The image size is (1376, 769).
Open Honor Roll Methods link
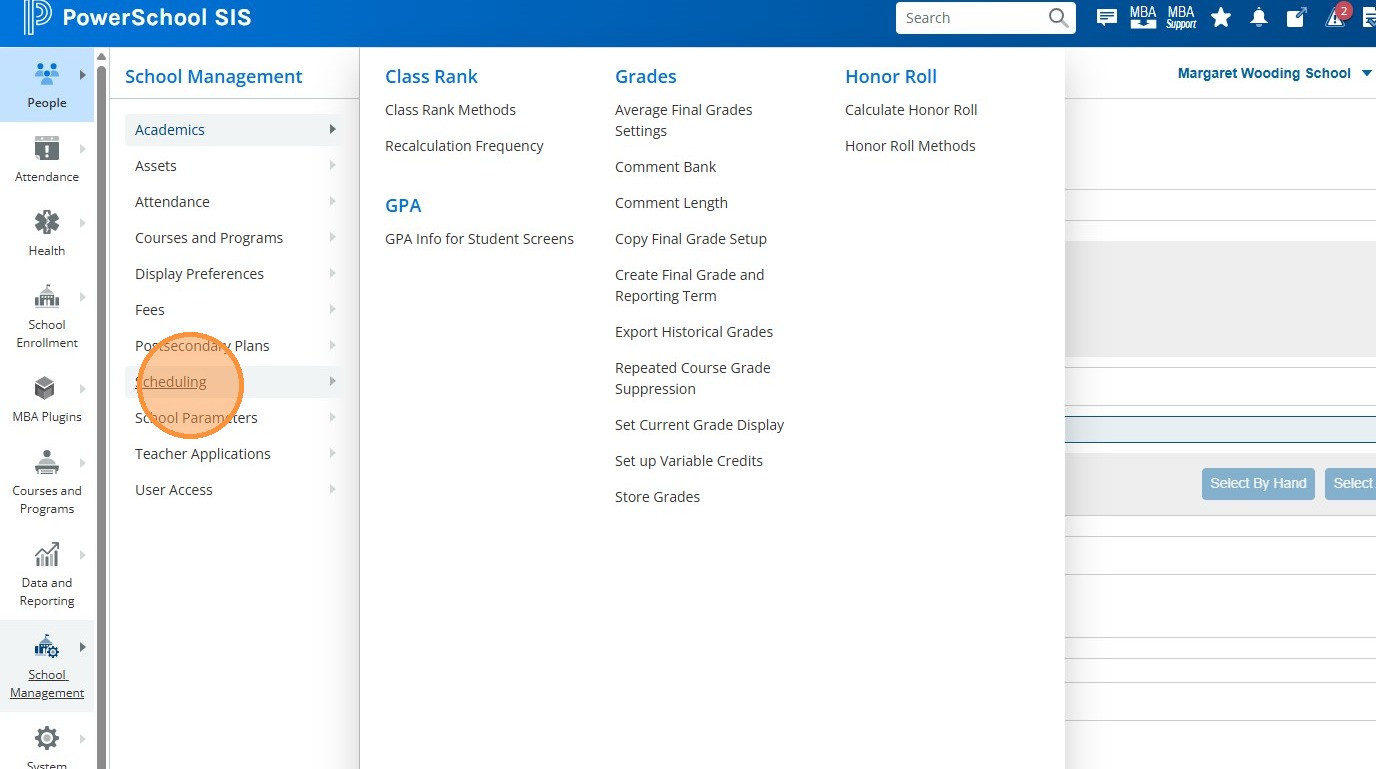pos(910,146)
